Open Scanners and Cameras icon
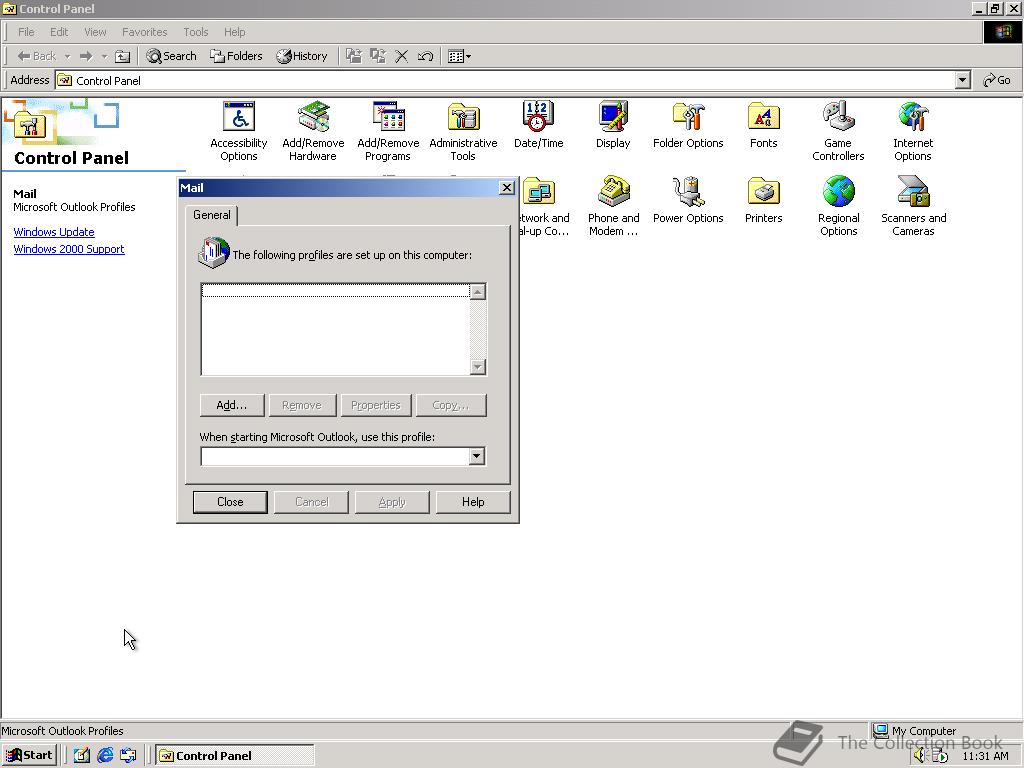The height and width of the screenshot is (768, 1024). [913, 206]
